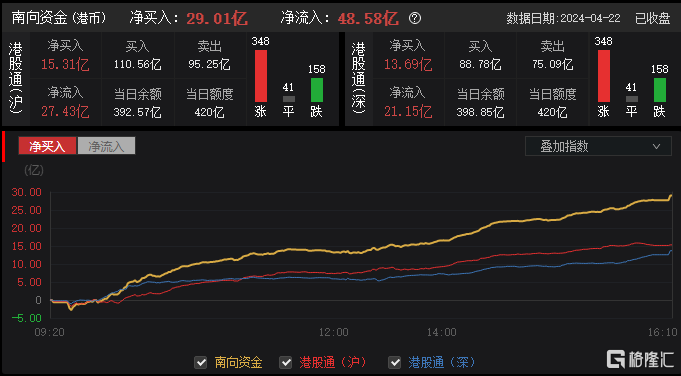Click the red 港股通（沪） legend label
This screenshot has width=681, height=376.
pos(333,362)
